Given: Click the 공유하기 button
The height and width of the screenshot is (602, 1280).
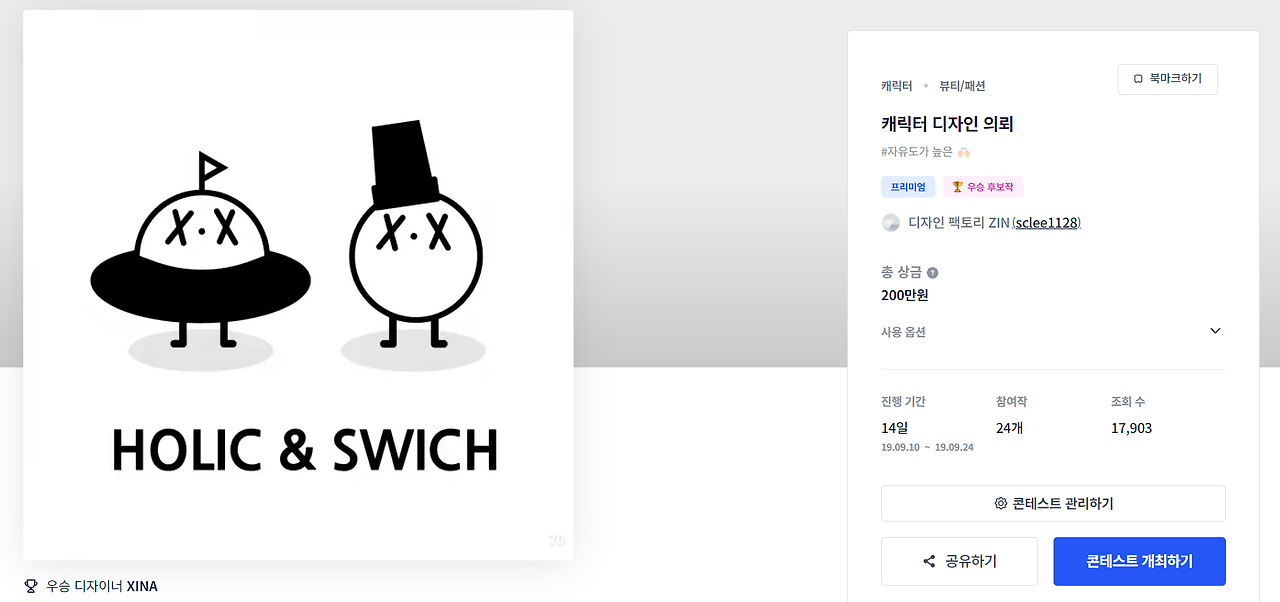Looking at the screenshot, I should pos(959,561).
